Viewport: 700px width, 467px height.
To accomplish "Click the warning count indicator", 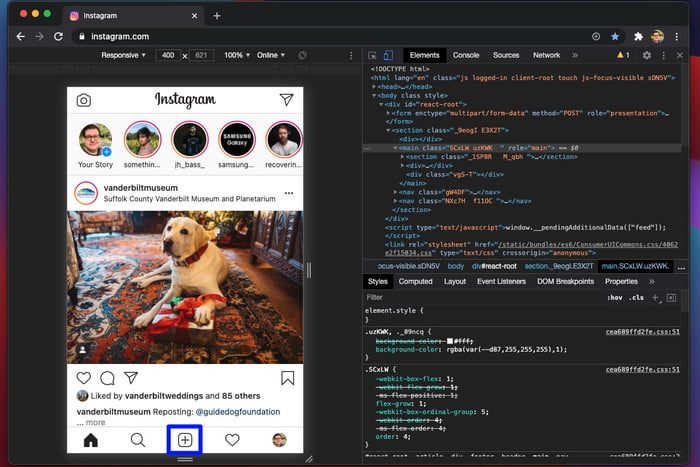I will (623, 55).
